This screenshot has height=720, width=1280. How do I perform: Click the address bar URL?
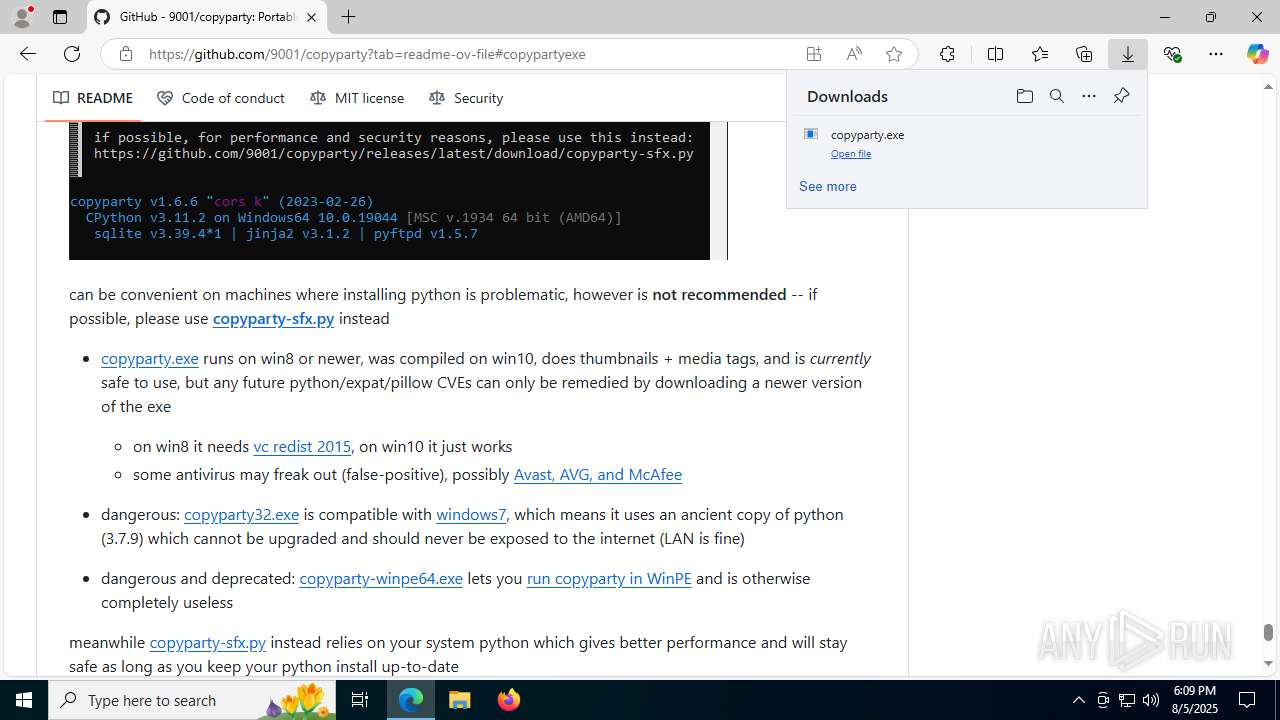367,54
